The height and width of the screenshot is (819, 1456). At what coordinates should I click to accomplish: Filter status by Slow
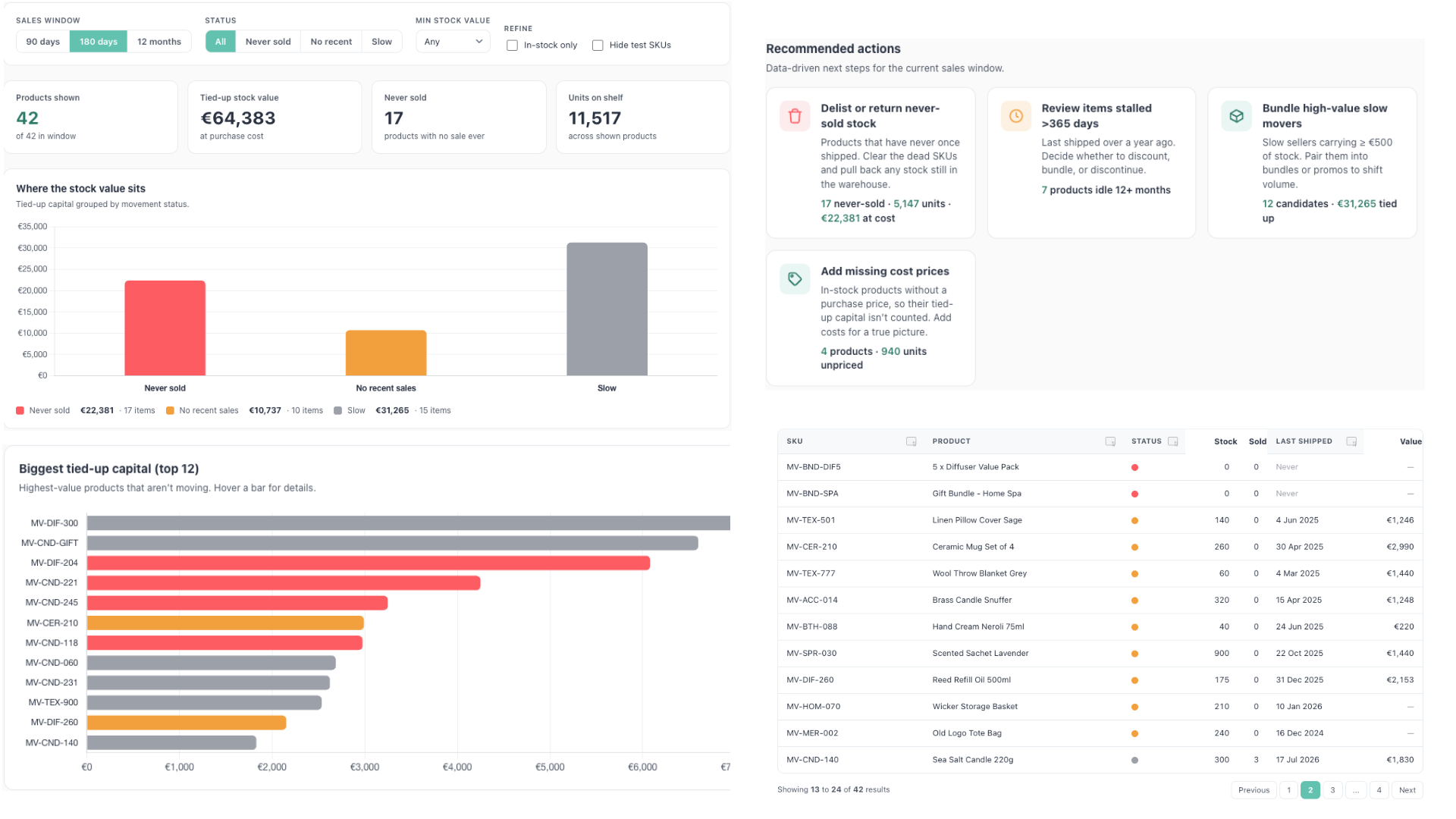pos(382,42)
